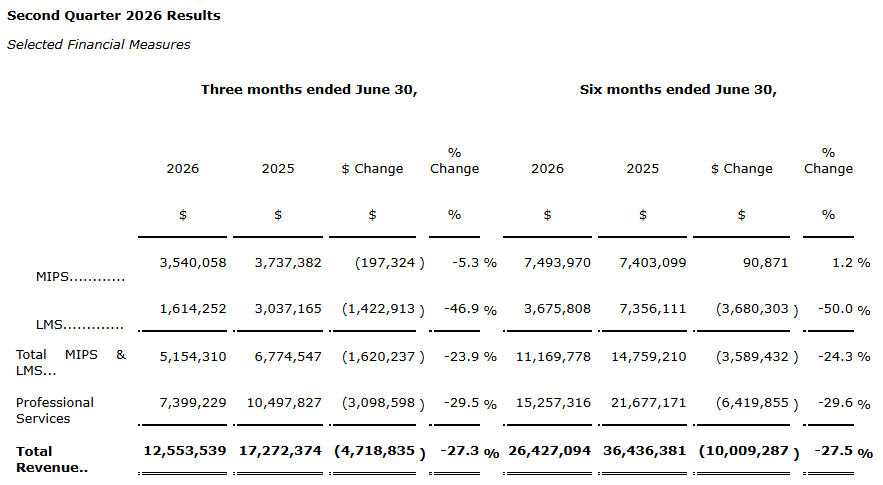Click LMS six-month change (3,680,303)

[757, 309]
